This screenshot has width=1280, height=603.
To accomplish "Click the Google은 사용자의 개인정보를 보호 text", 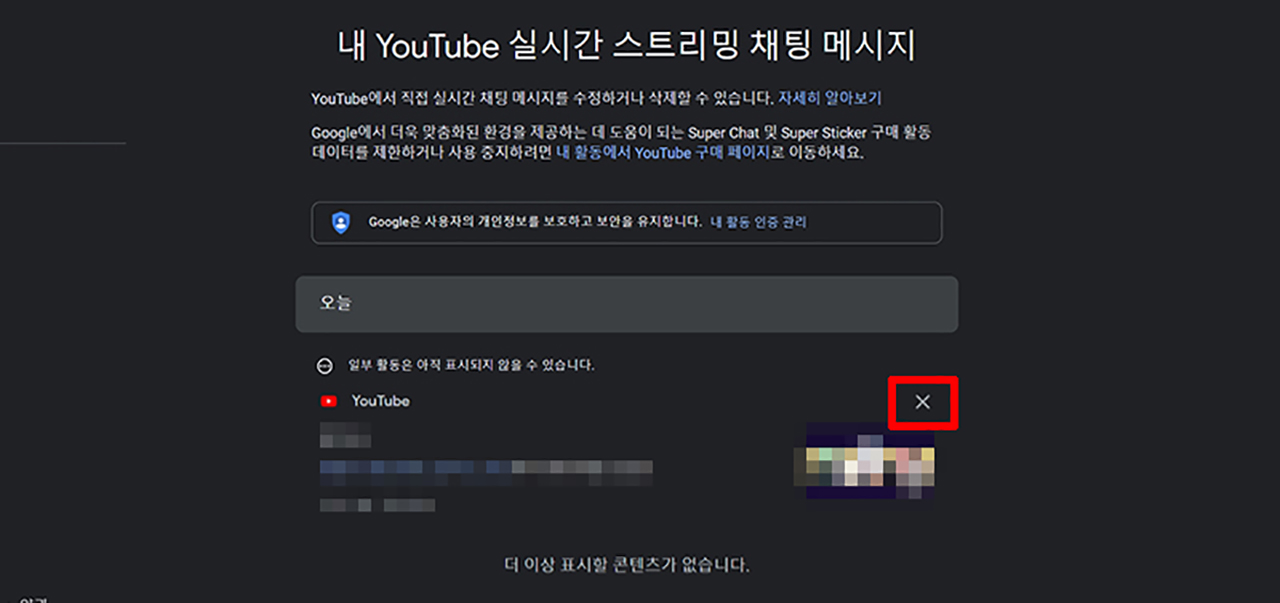I will click(535, 222).
